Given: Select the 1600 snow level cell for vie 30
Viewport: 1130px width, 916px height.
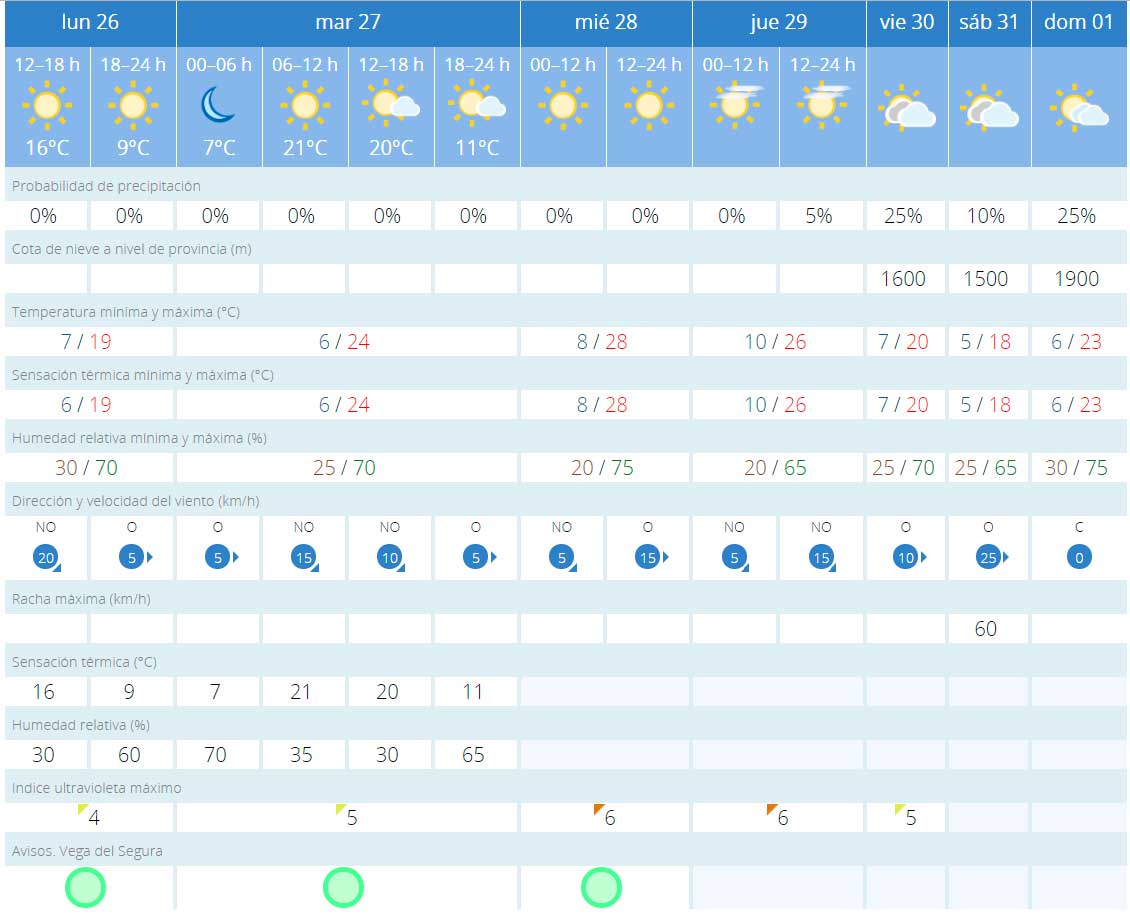Looking at the screenshot, I should [903, 279].
